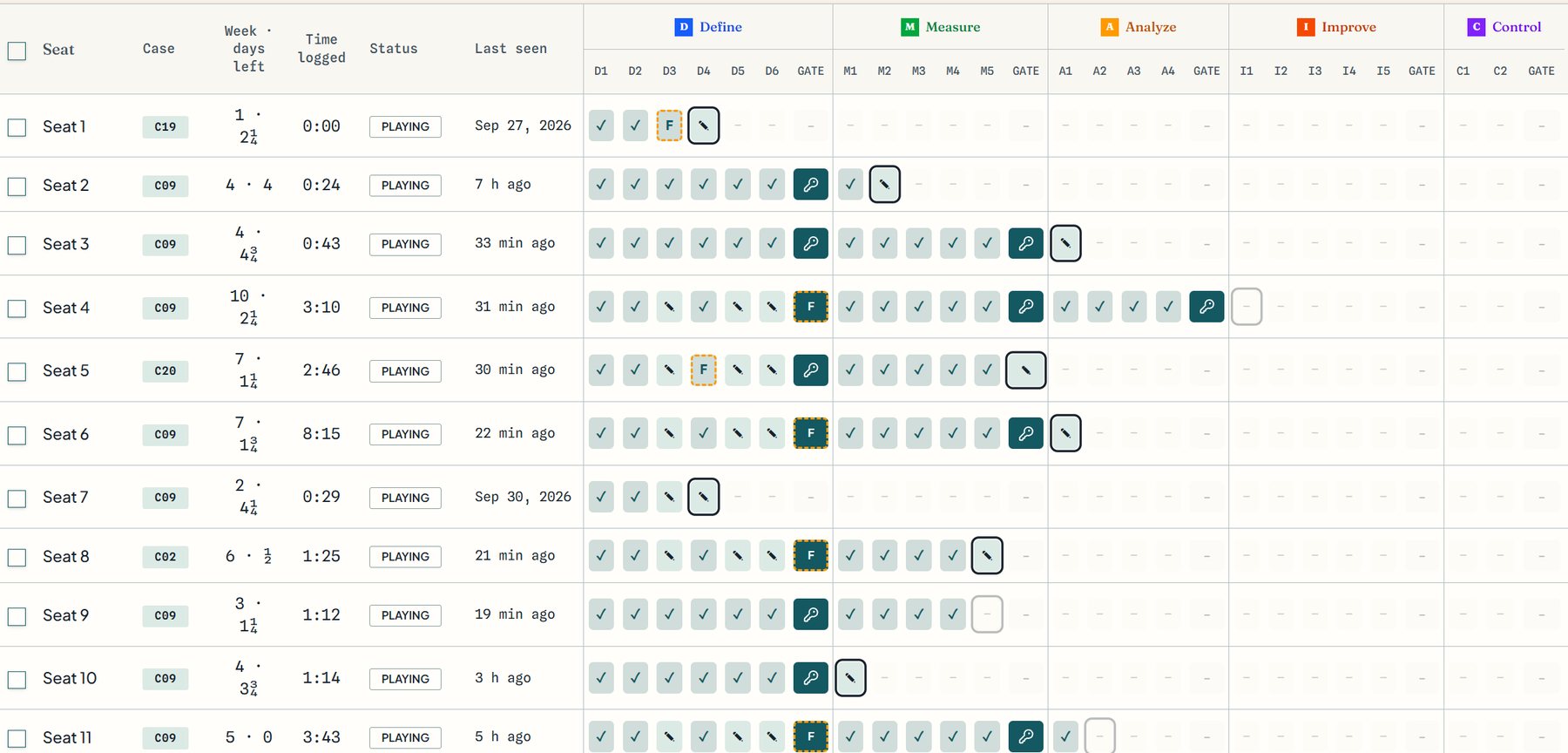Click Seat 5's D4 'F' flagged cell
1568x753 pixels.
click(x=703, y=370)
